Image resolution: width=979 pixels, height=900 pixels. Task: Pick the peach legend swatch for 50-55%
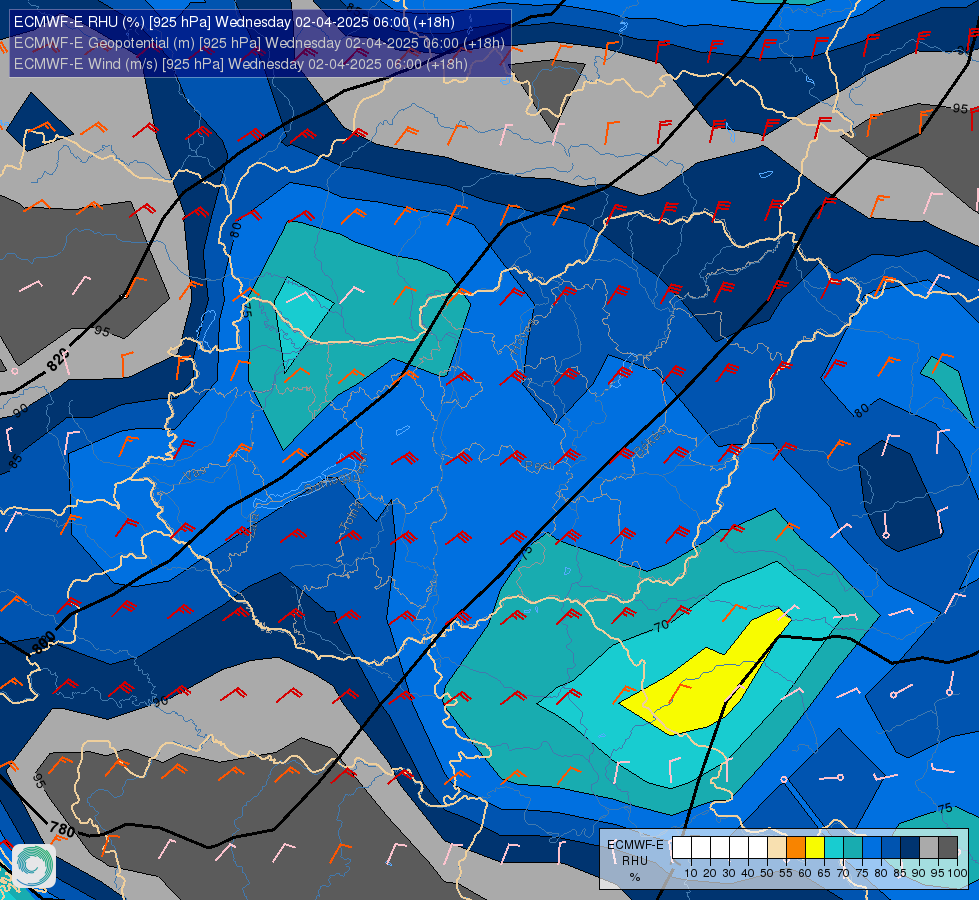tap(777, 848)
